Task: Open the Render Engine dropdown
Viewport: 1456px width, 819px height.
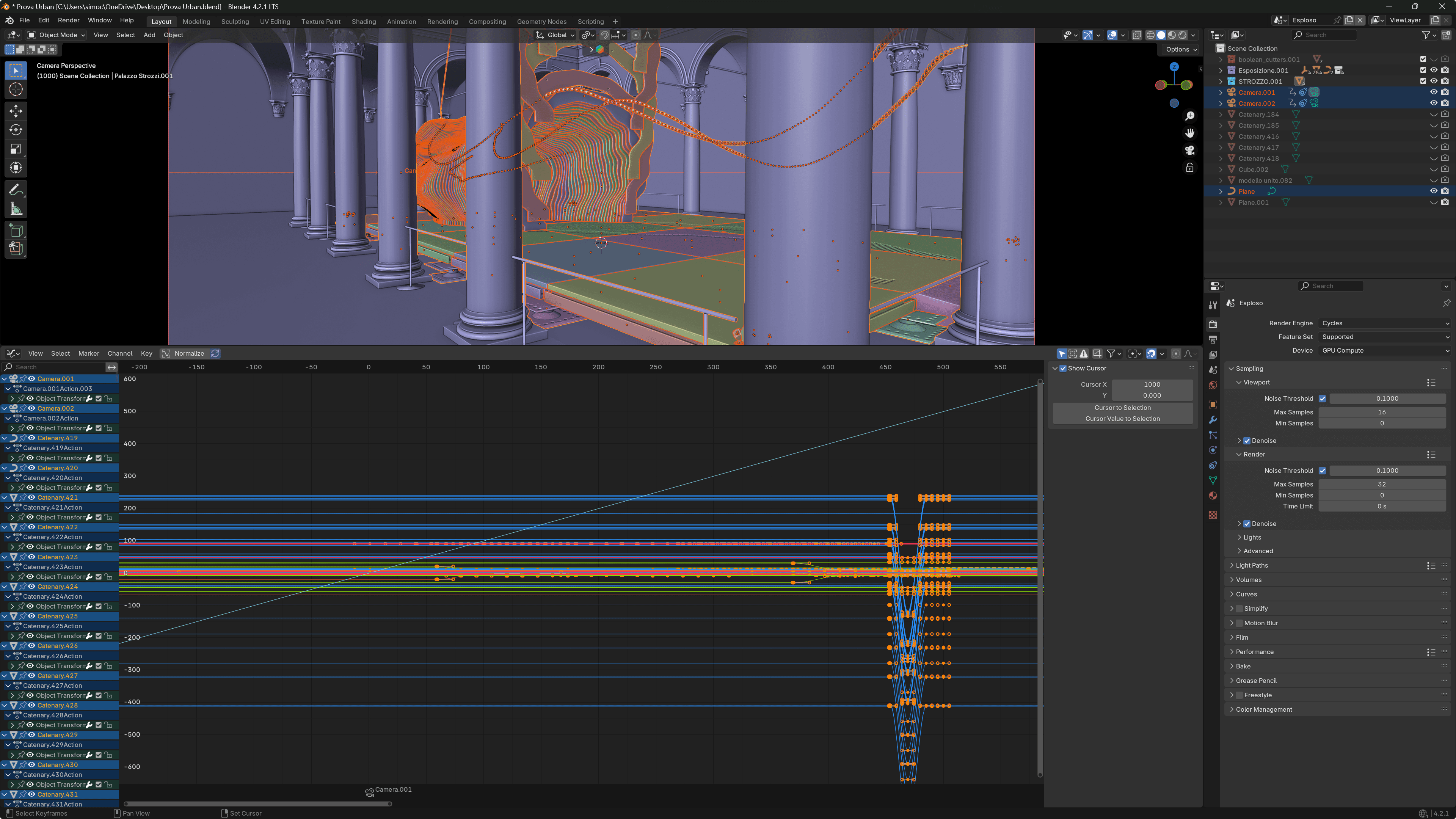Action: click(1384, 323)
